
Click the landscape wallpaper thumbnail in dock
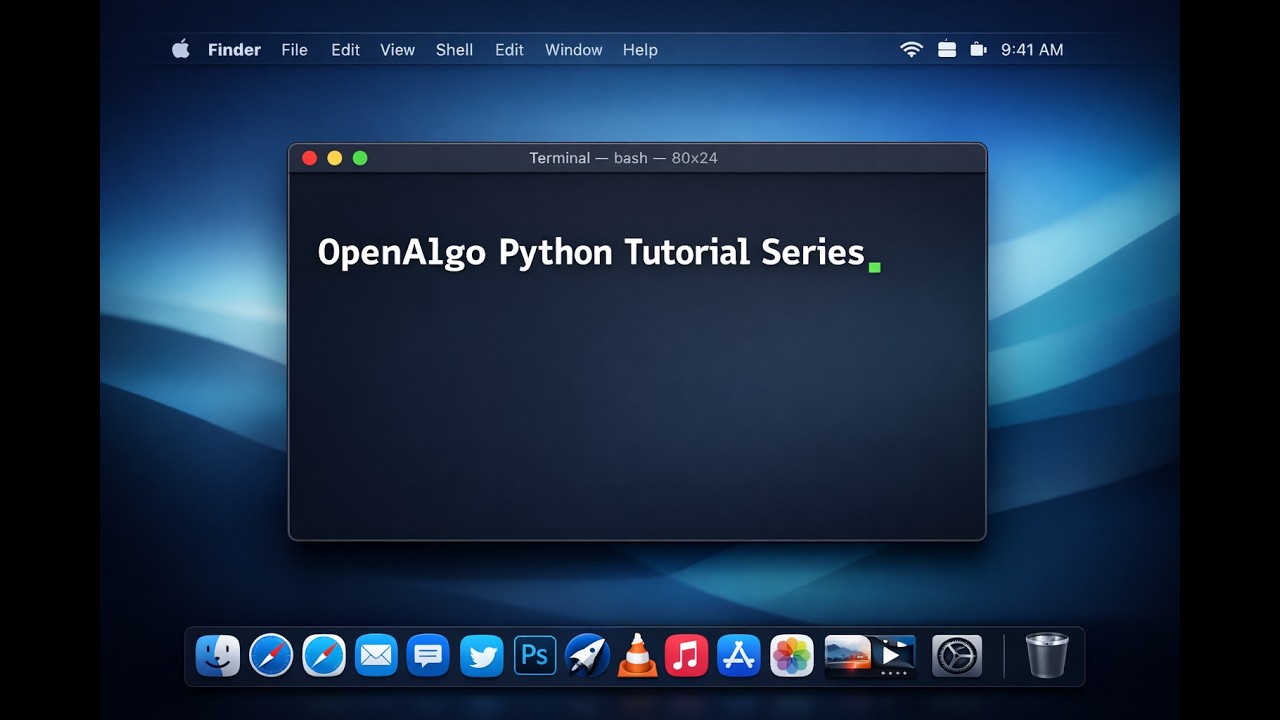pos(846,655)
